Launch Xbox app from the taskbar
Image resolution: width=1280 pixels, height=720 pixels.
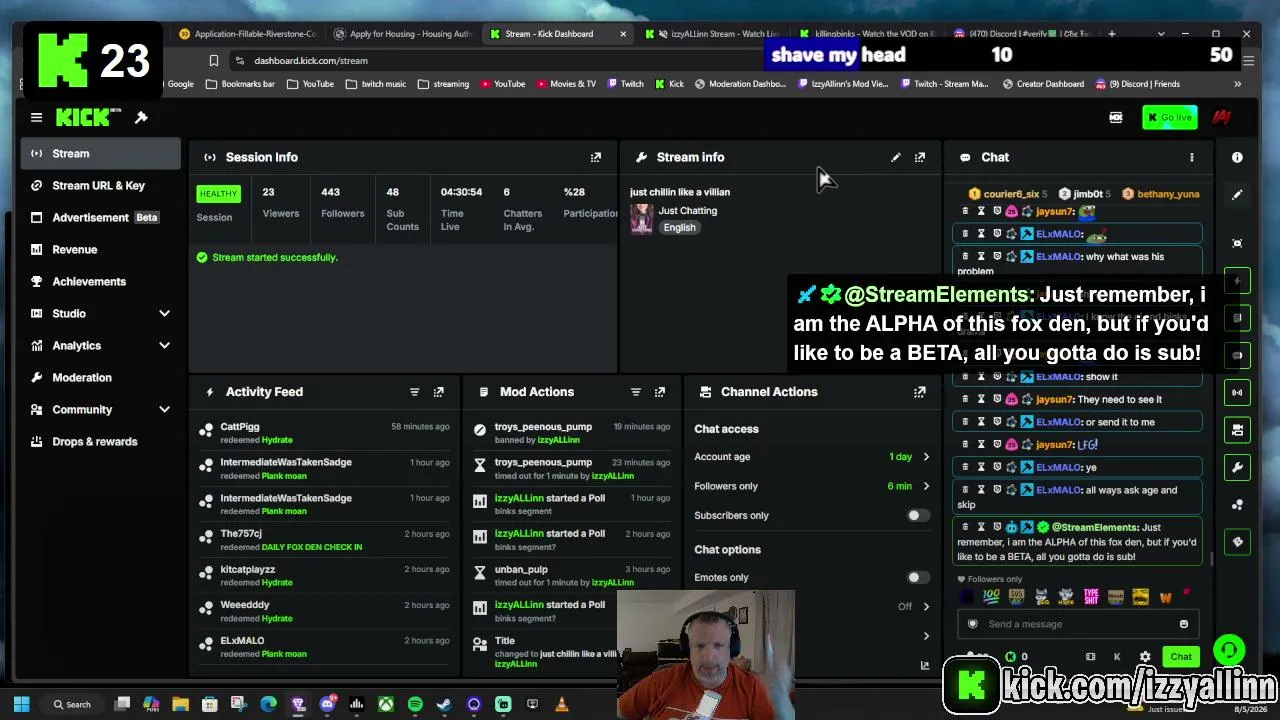click(385, 704)
